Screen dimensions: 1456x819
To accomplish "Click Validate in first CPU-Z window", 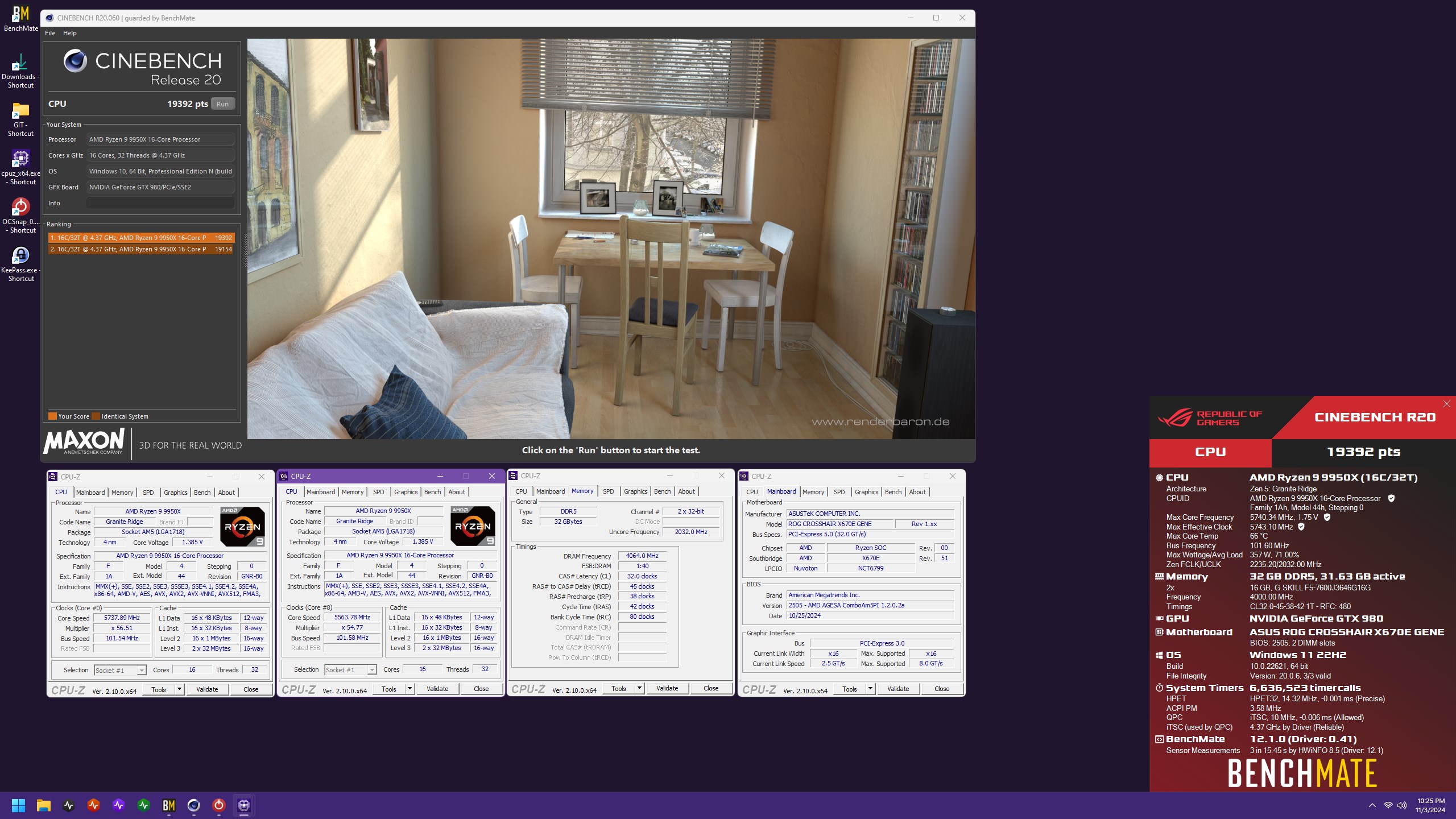I will click(207, 689).
